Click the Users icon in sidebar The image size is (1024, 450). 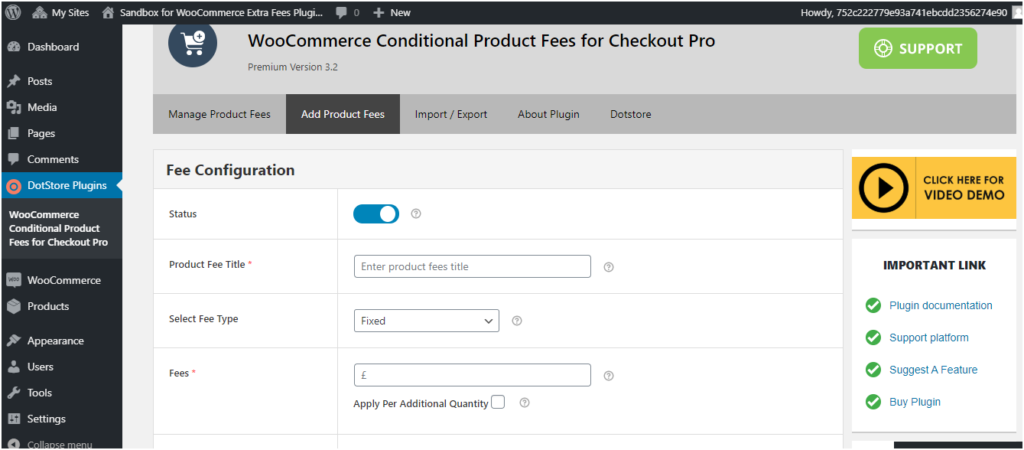coord(14,367)
